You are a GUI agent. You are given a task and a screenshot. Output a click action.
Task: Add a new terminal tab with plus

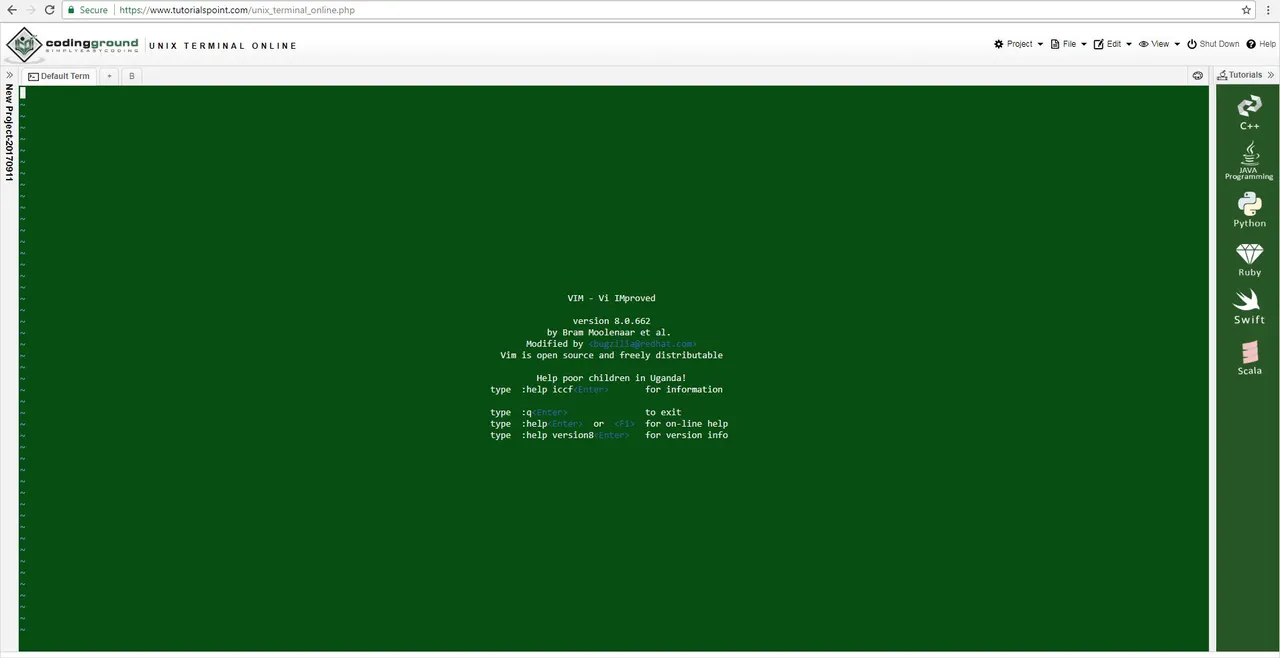coord(109,76)
